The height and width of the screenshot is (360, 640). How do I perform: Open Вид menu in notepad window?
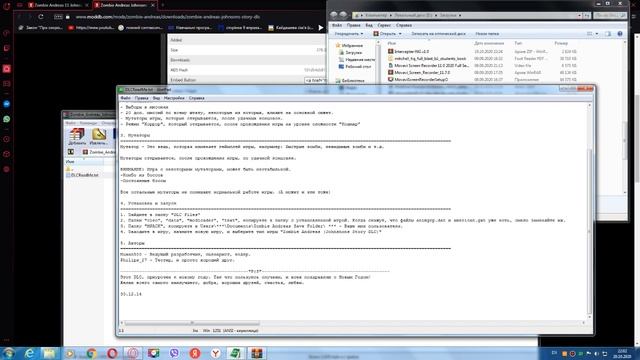coord(156,98)
